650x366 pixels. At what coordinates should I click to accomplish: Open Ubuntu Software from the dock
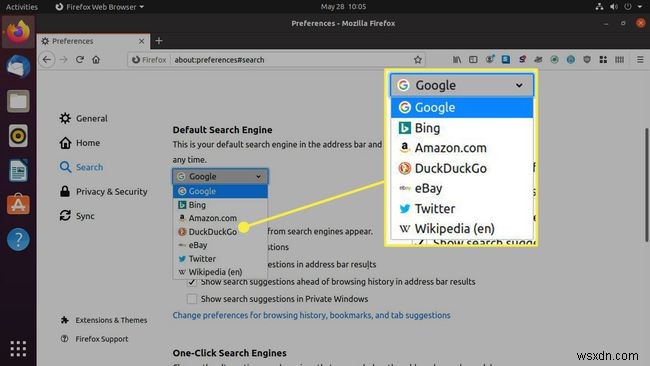pos(18,204)
